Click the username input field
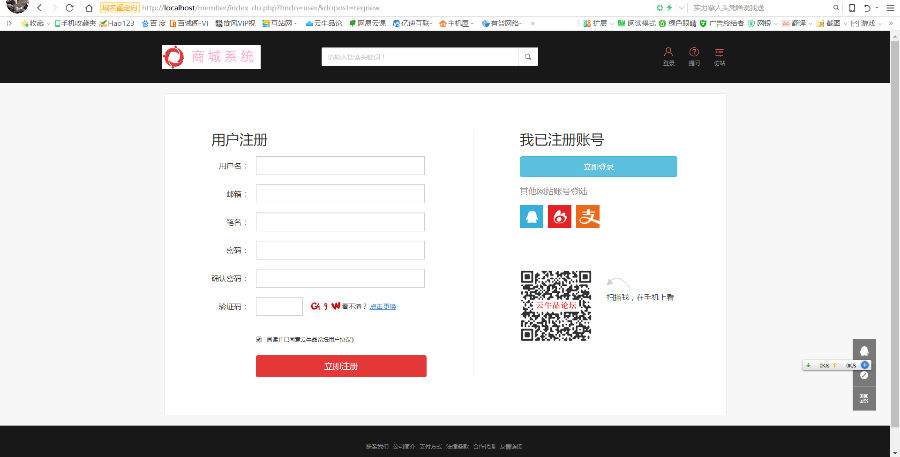900x457 pixels. (x=340, y=165)
